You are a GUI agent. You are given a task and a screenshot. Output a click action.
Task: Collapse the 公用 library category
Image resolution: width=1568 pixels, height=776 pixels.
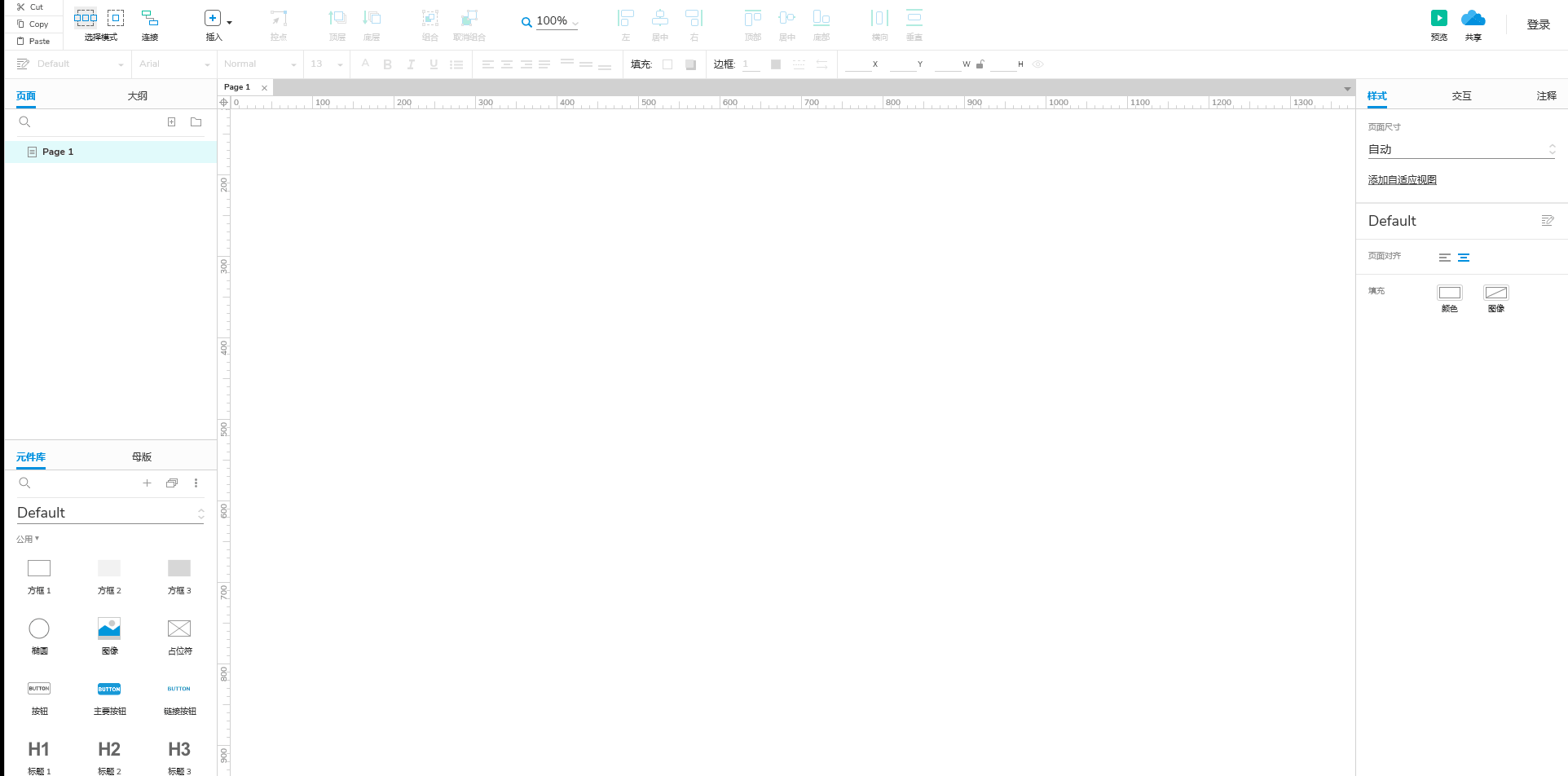pos(28,539)
